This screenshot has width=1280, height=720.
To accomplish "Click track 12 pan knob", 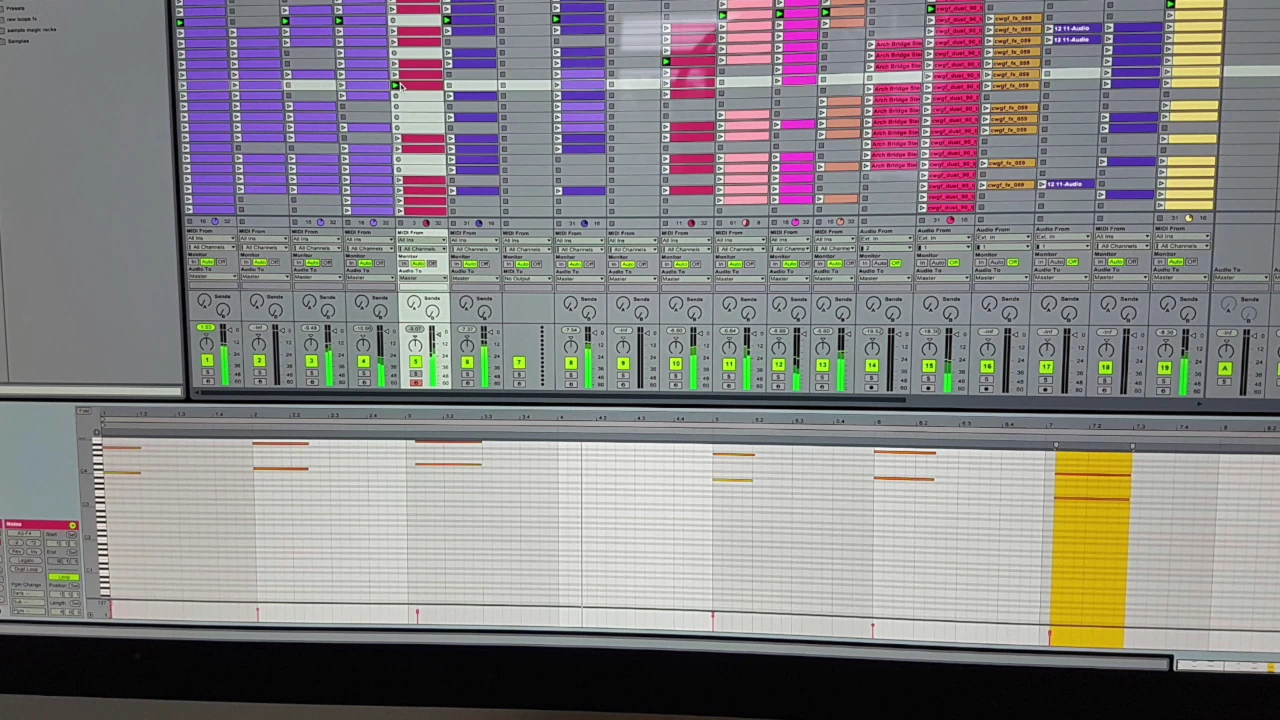I will (778, 347).
